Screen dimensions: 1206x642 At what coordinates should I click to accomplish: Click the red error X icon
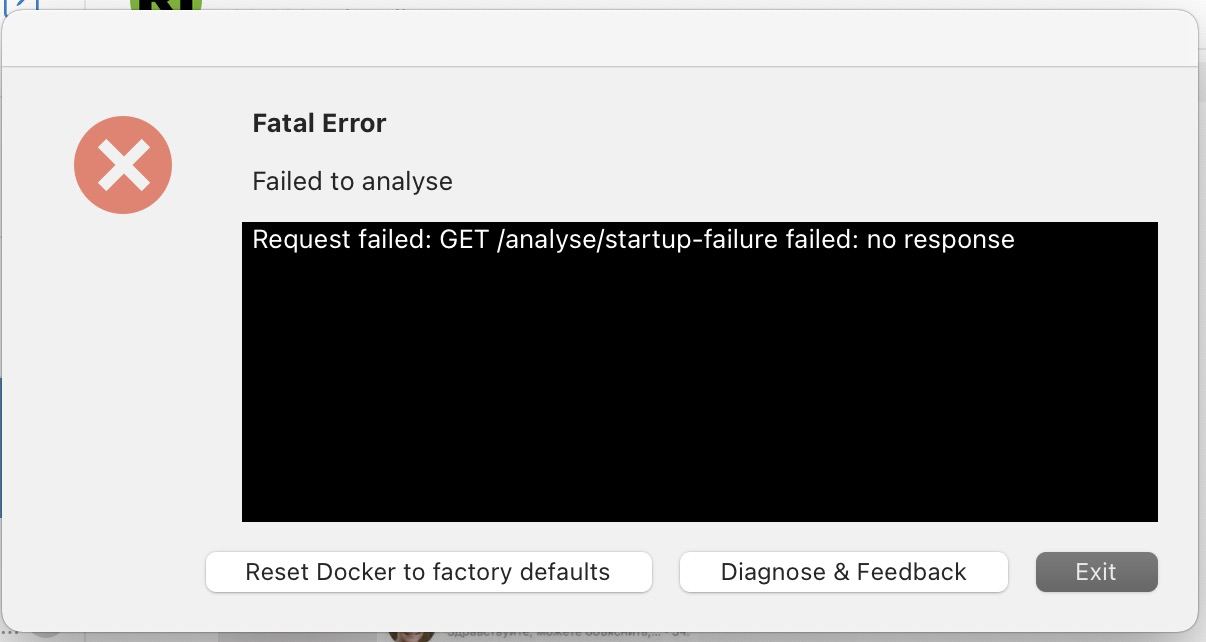pyautogui.click(x=123, y=165)
